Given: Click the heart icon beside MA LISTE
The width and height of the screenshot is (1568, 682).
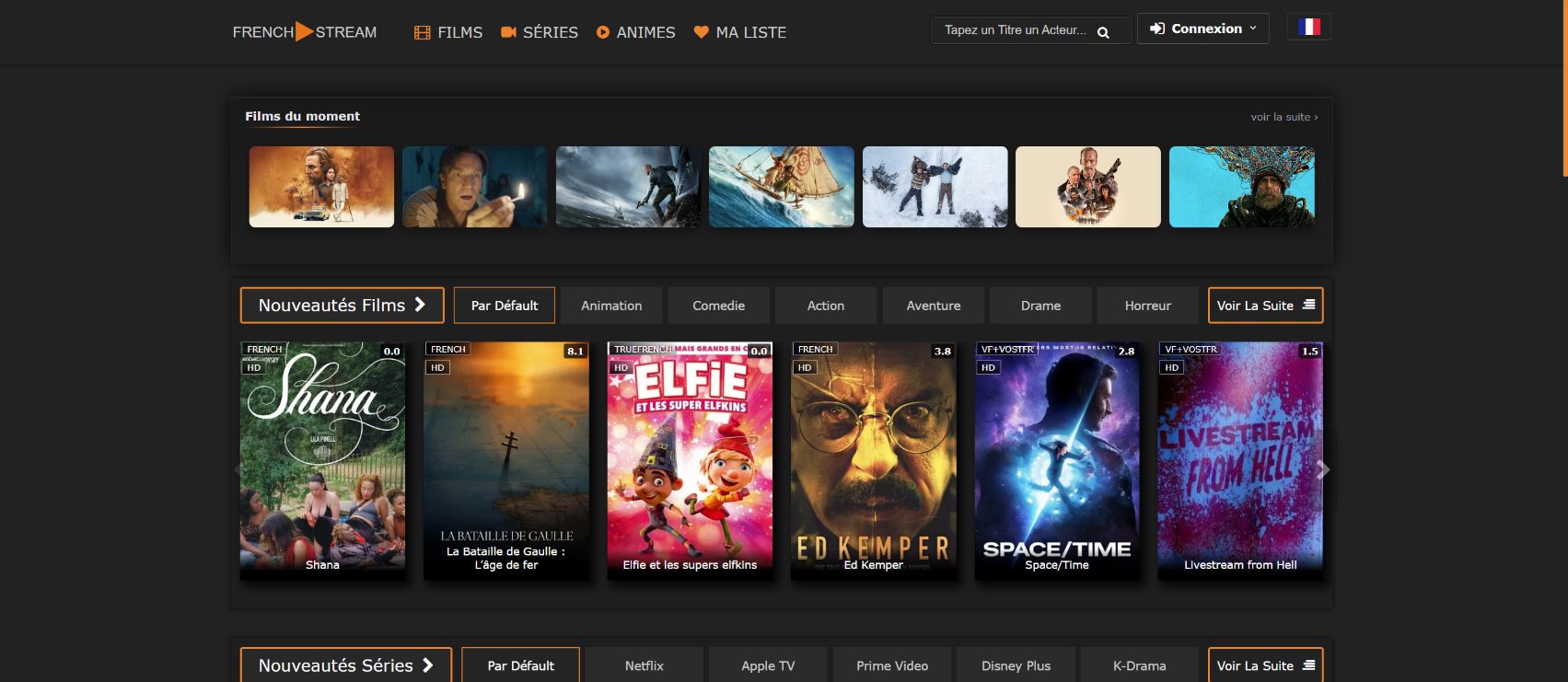Looking at the screenshot, I should tap(702, 32).
